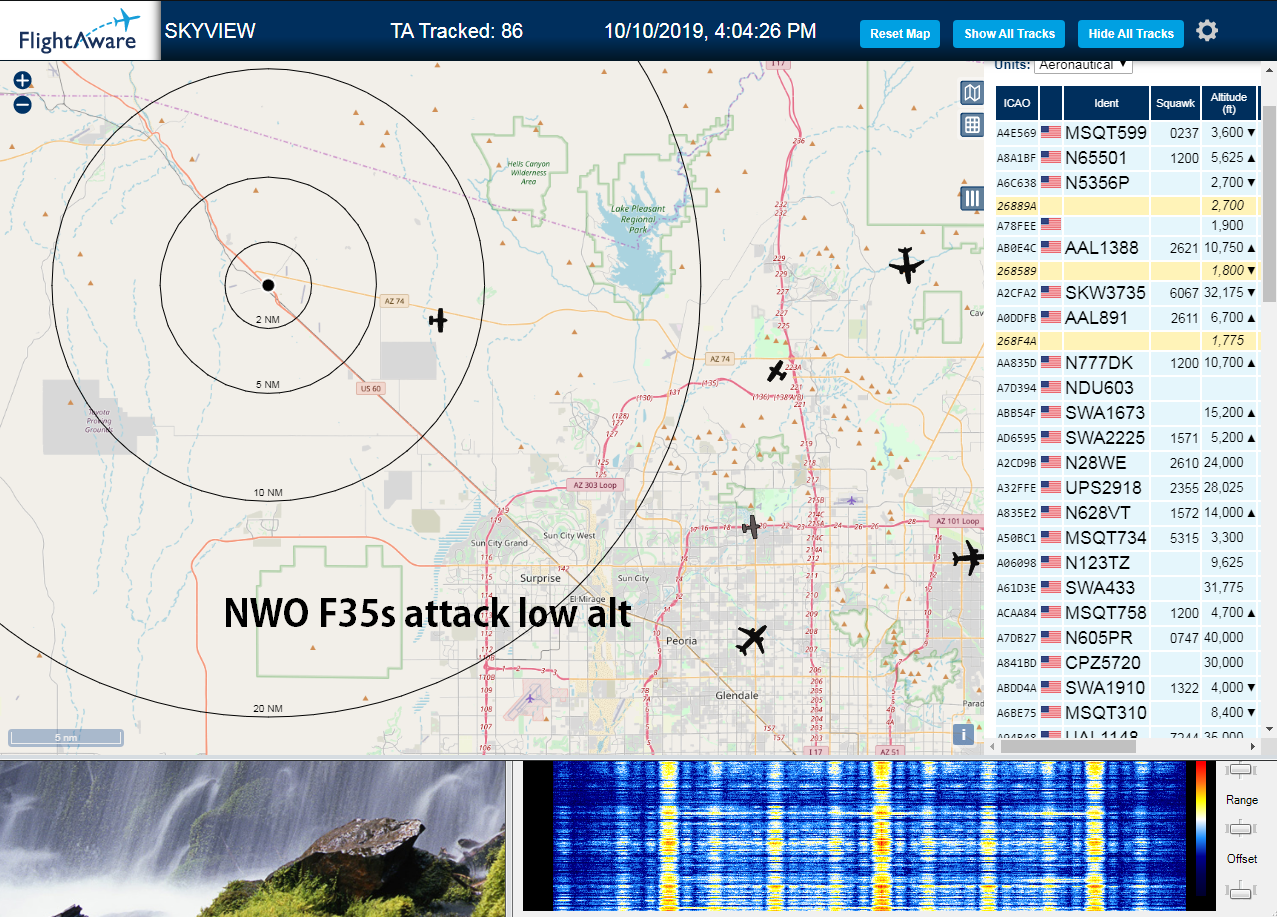Screen dimensions: 1277x917
Task: Select the SWA1673 row
Action: click(x=1127, y=412)
